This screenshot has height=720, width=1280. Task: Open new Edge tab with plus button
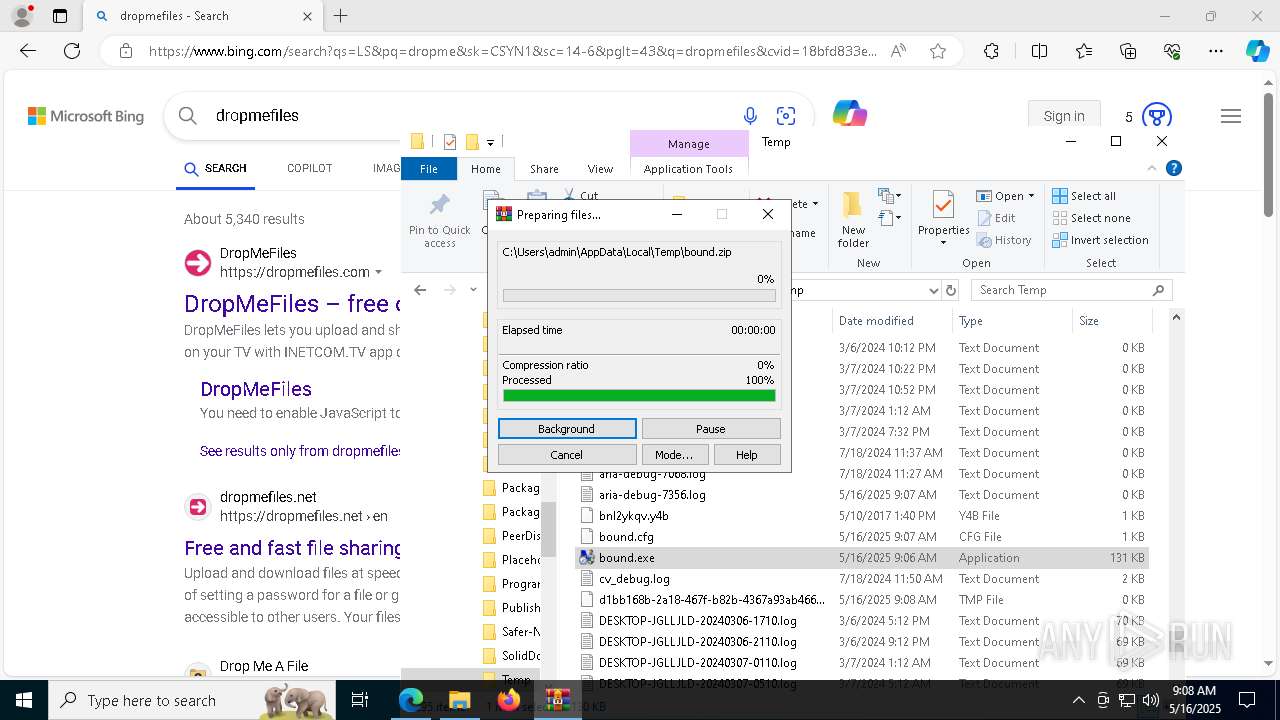click(340, 16)
